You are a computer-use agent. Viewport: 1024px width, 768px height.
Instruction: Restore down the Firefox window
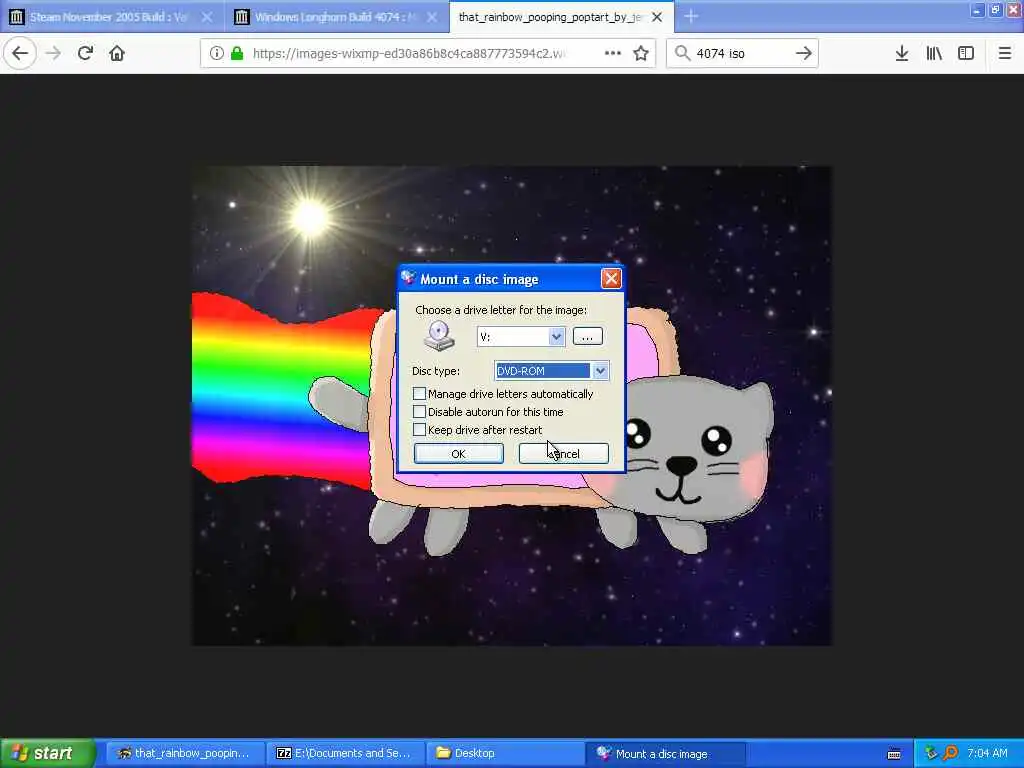pyautogui.click(x=995, y=10)
